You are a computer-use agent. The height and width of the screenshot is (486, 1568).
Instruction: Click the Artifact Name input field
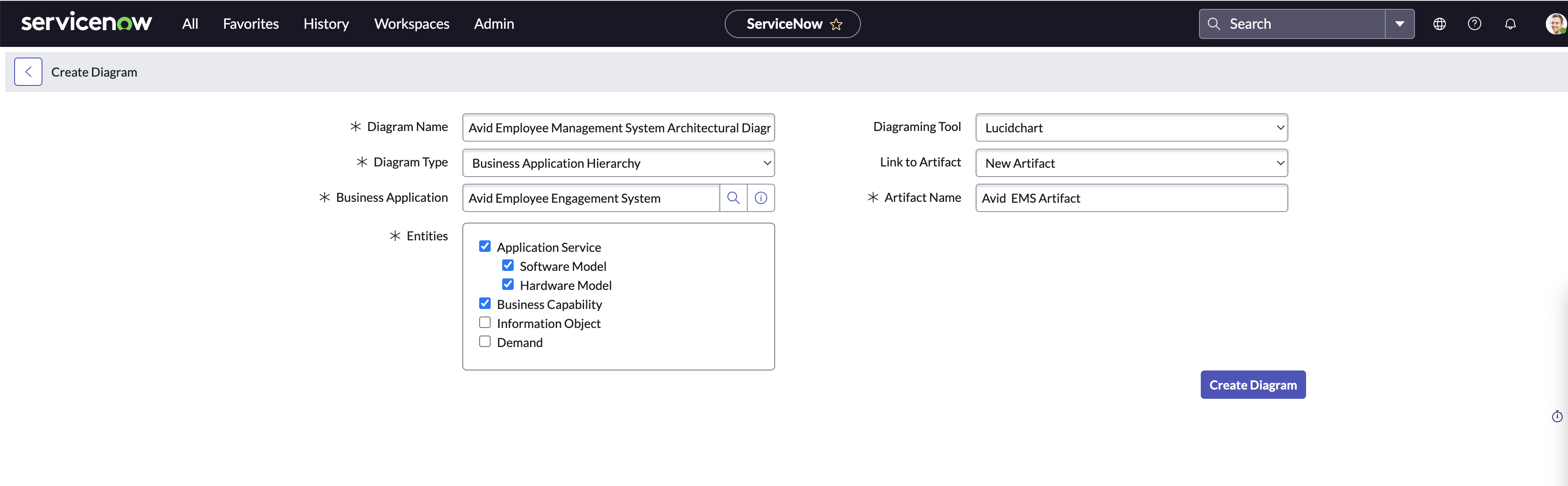pos(1132,198)
